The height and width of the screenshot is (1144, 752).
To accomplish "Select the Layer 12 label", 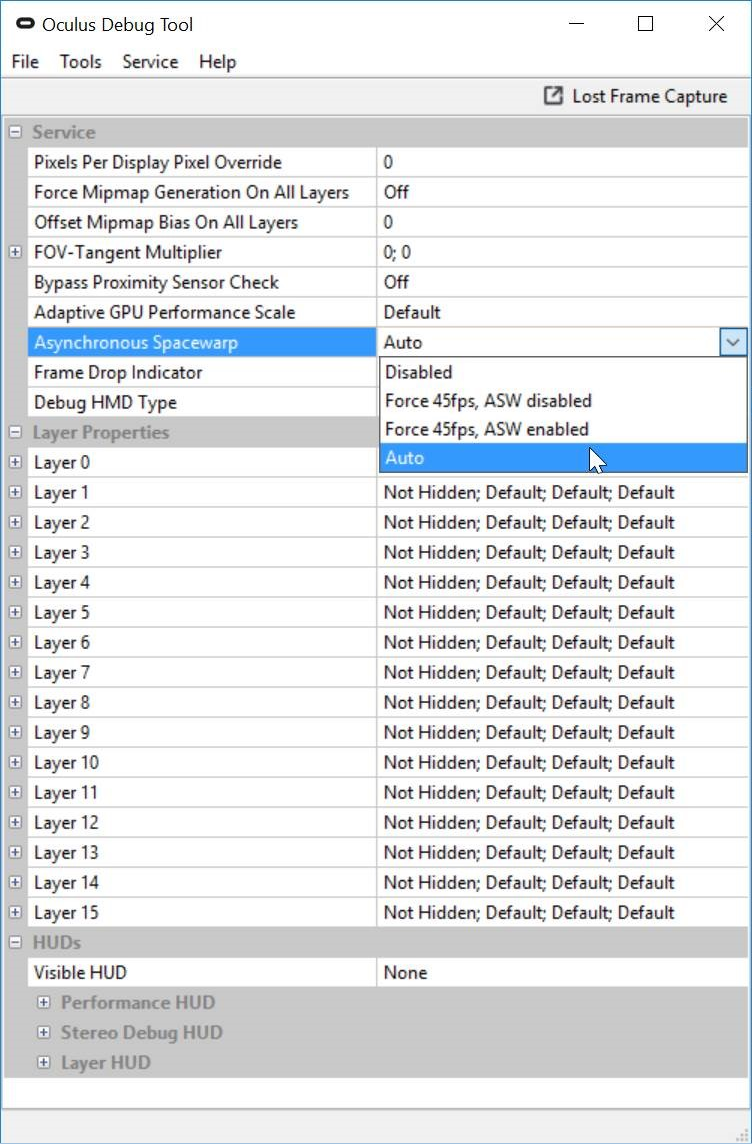I will pos(202,822).
